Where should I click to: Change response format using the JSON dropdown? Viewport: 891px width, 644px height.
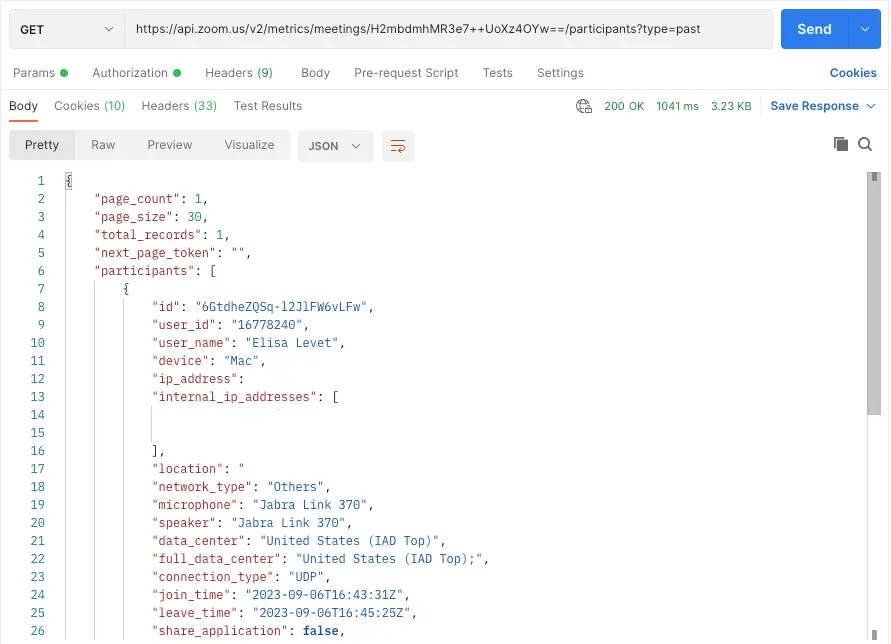[x=335, y=144]
